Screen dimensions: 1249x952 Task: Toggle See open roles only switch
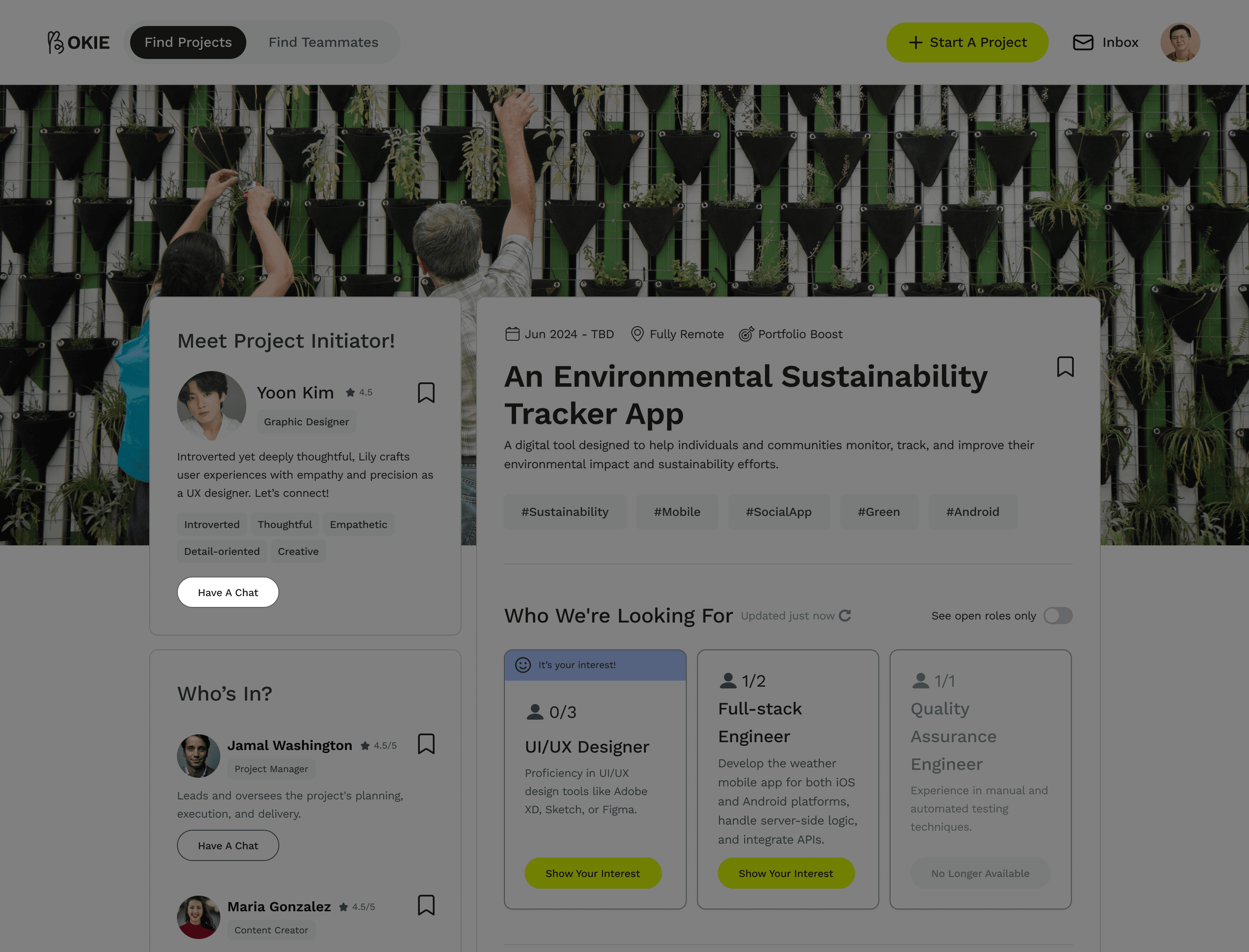click(1057, 616)
